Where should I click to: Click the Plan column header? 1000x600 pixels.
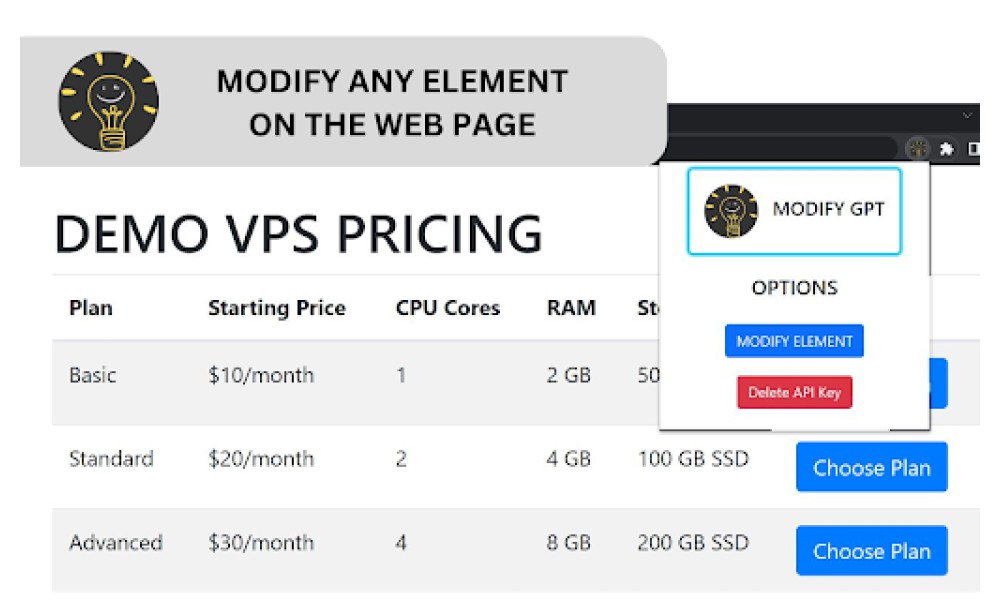(x=91, y=308)
